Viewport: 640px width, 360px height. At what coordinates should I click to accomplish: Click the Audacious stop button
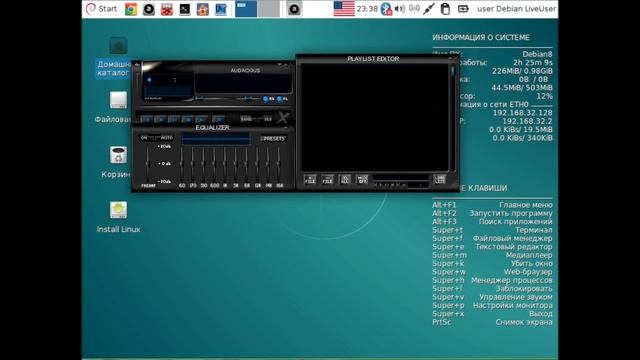187,120
